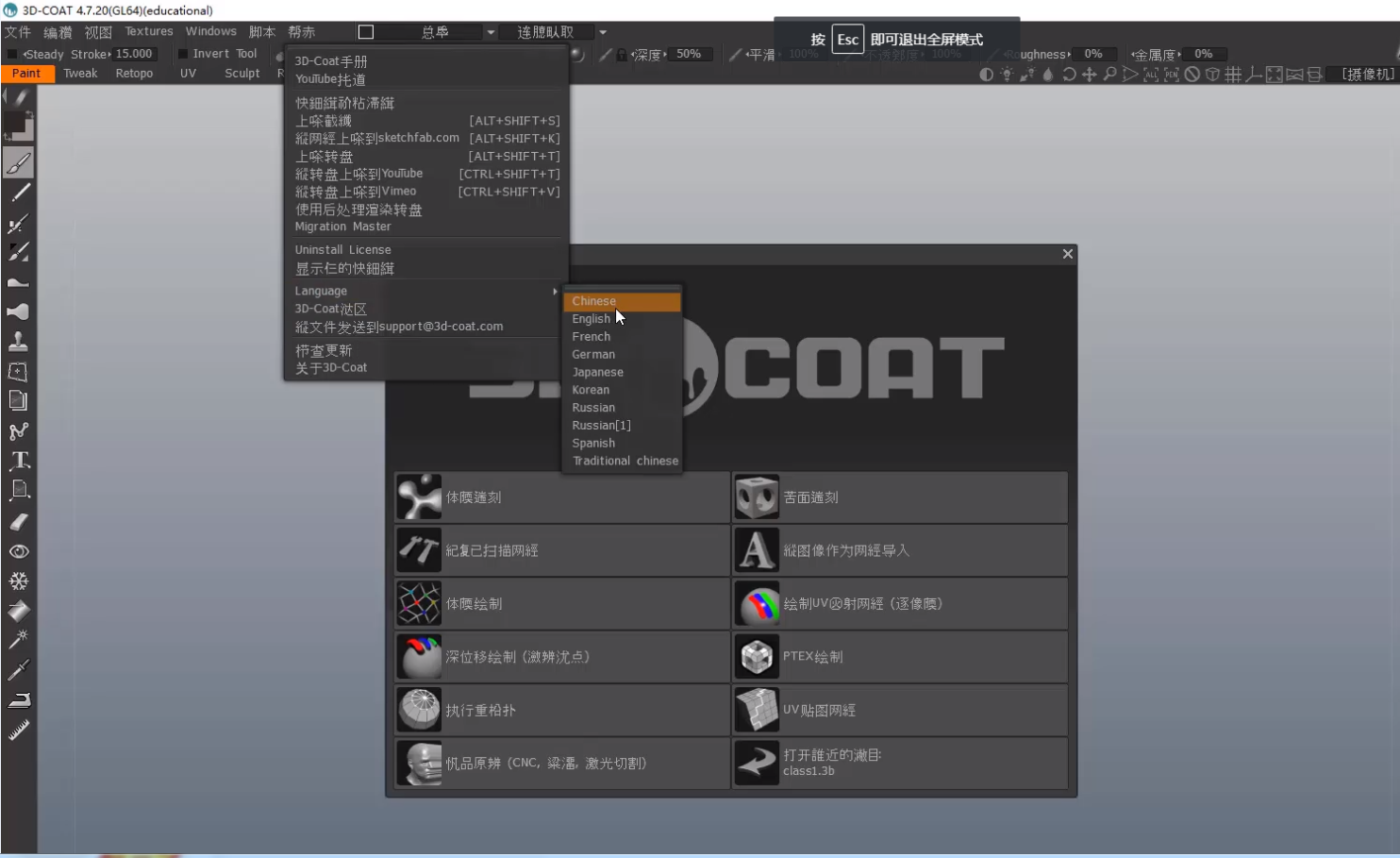Image resolution: width=1400 pixels, height=858 pixels.
Task: Switch to the Retopo tab
Action: click(x=134, y=73)
